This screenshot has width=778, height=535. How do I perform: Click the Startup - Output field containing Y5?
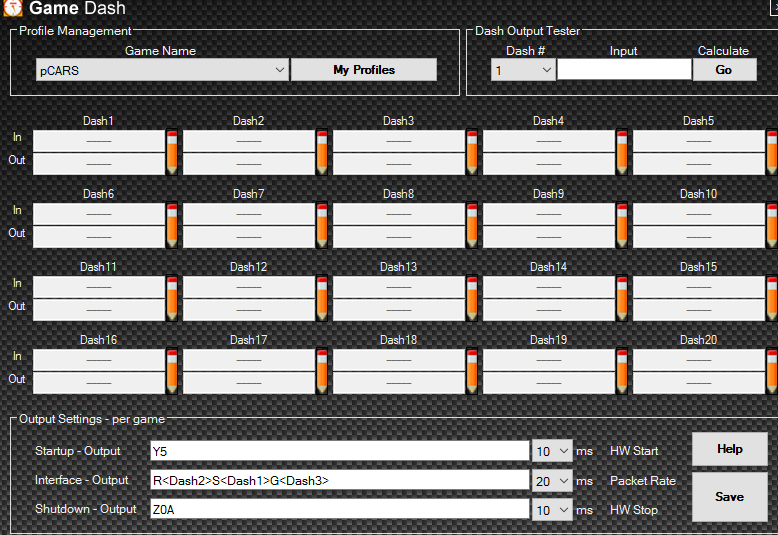tap(340, 451)
